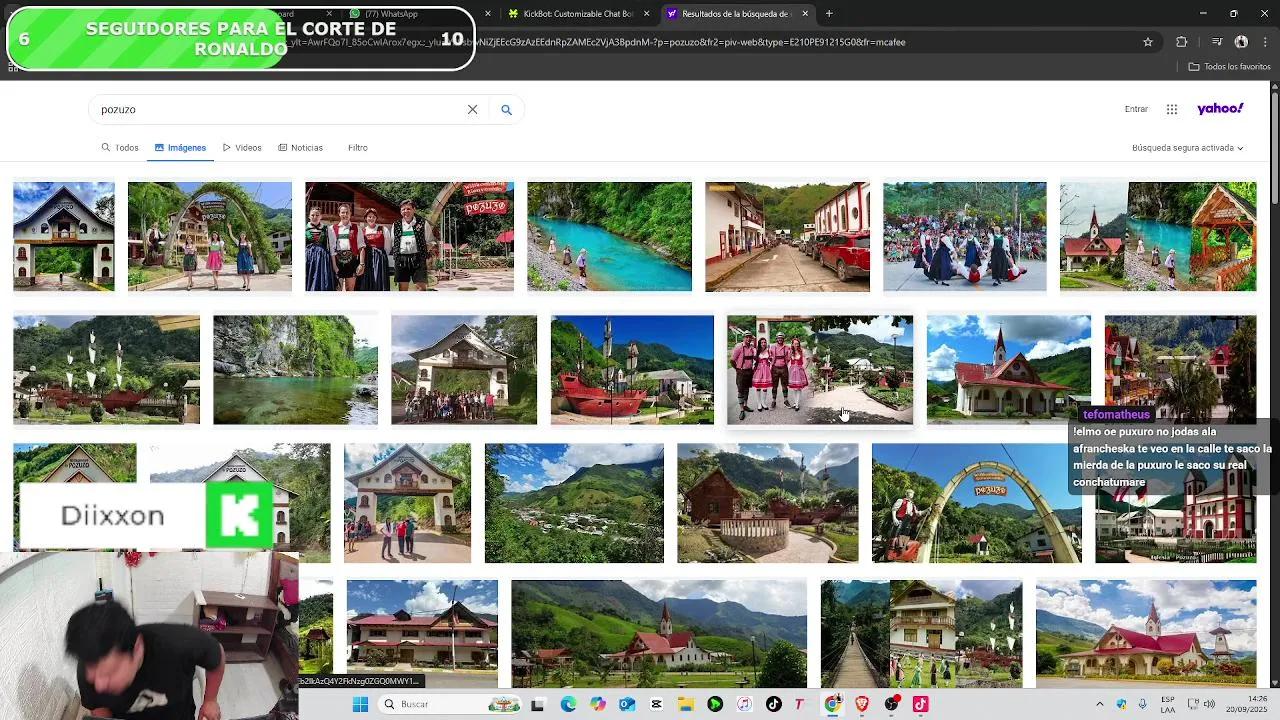Go to the Noticias results tab
Screen dimensions: 1280x720
click(x=300, y=147)
